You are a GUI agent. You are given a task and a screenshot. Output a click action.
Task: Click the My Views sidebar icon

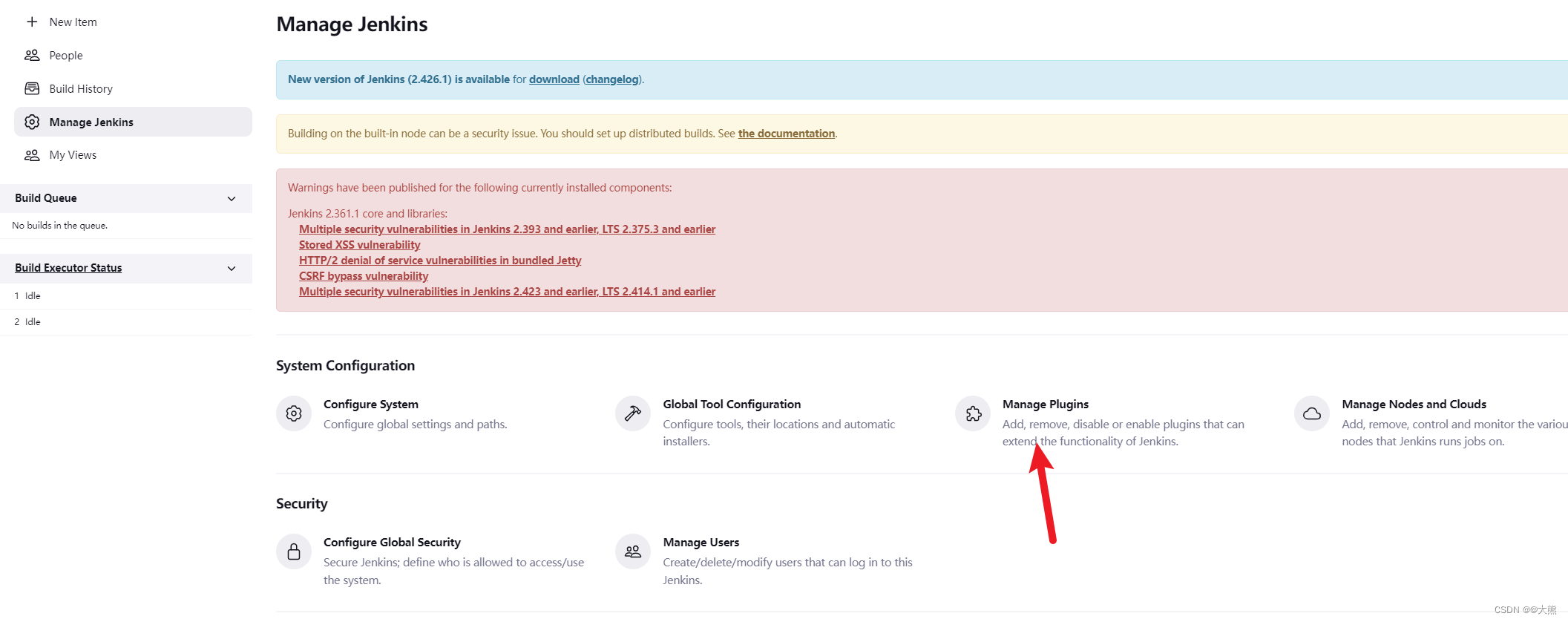tap(32, 155)
